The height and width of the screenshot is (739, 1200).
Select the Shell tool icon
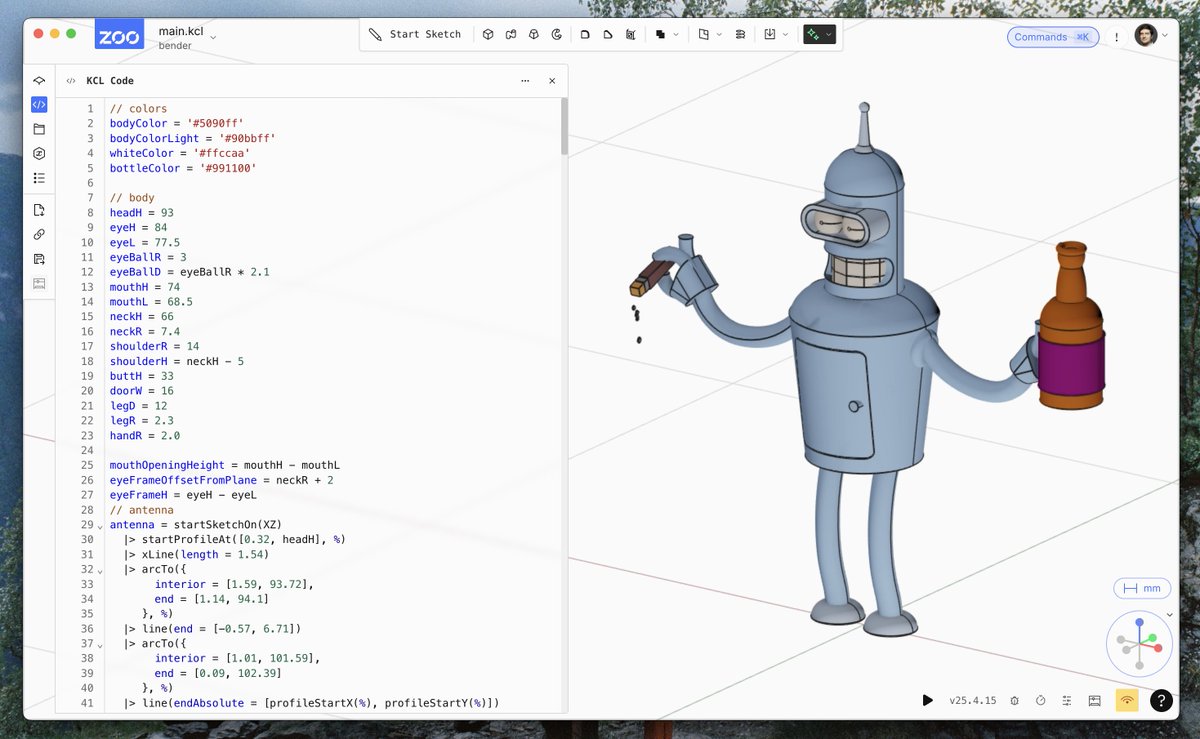pyautogui.click(x=630, y=34)
